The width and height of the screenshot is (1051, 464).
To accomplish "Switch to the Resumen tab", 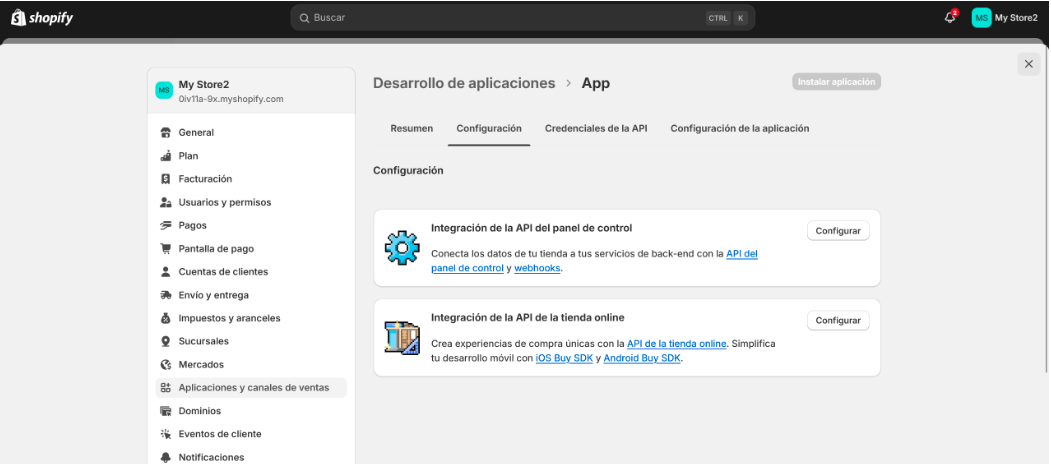I will tap(411, 129).
